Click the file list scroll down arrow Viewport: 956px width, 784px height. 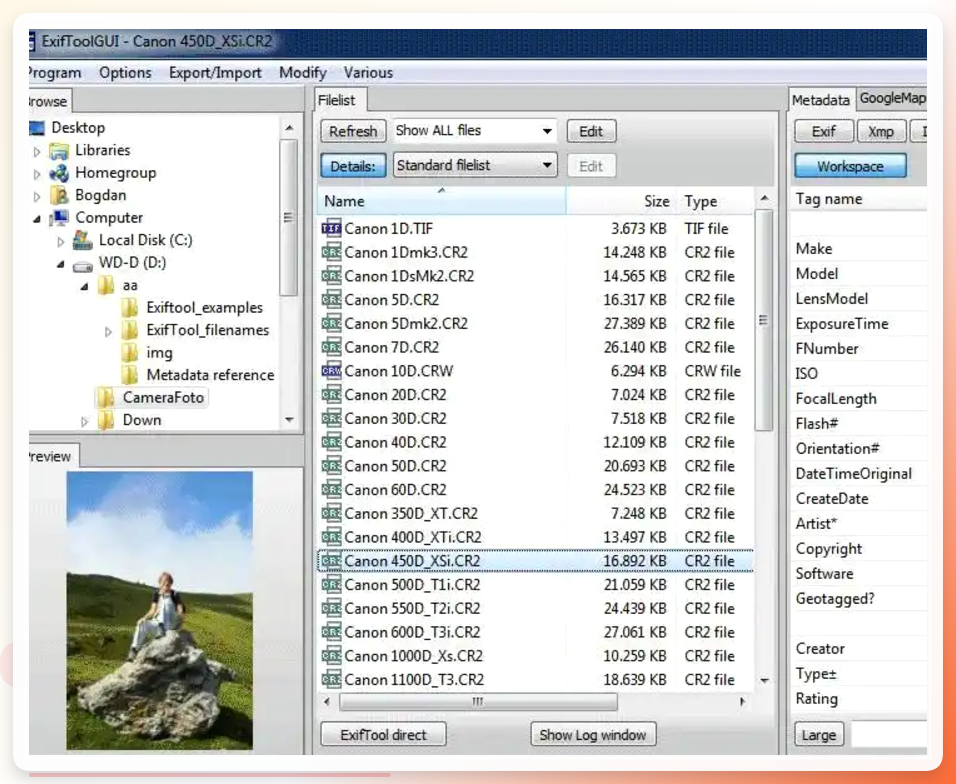point(765,680)
